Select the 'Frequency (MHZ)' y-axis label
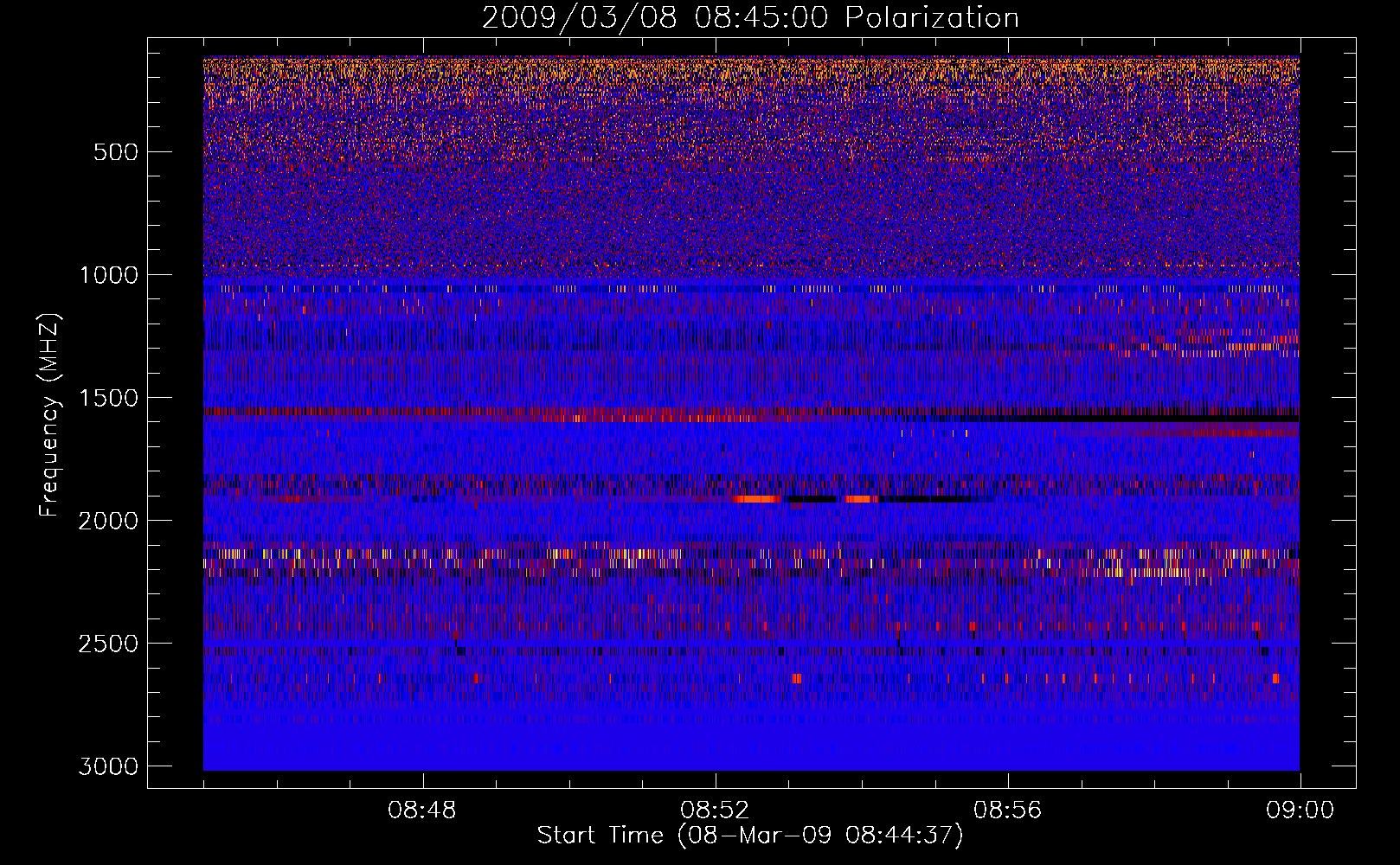 [x=49, y=415]
